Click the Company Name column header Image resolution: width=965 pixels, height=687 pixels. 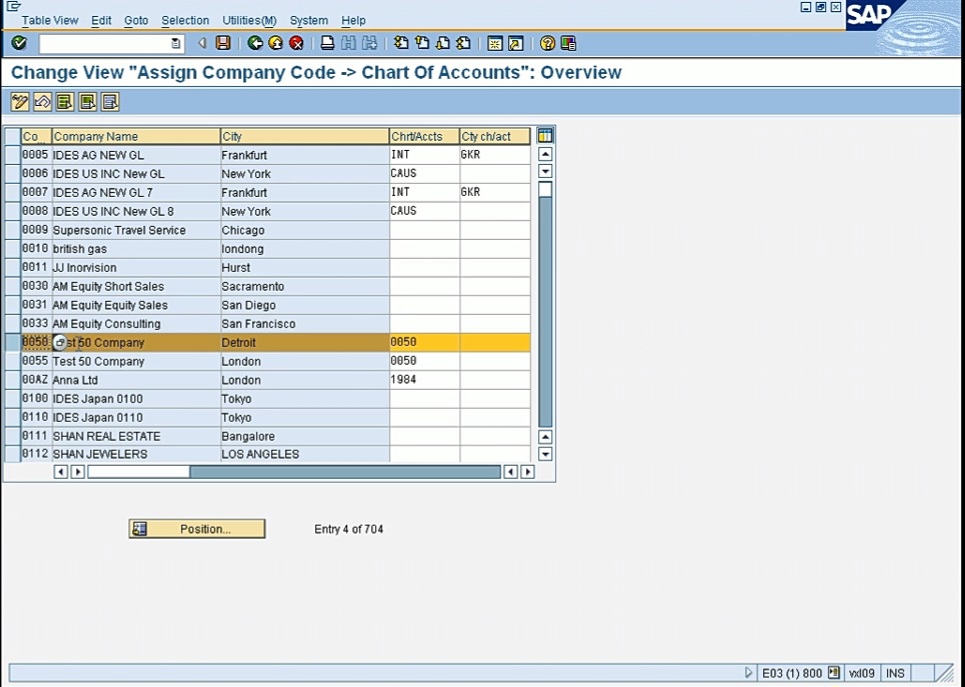pos(136,136)
